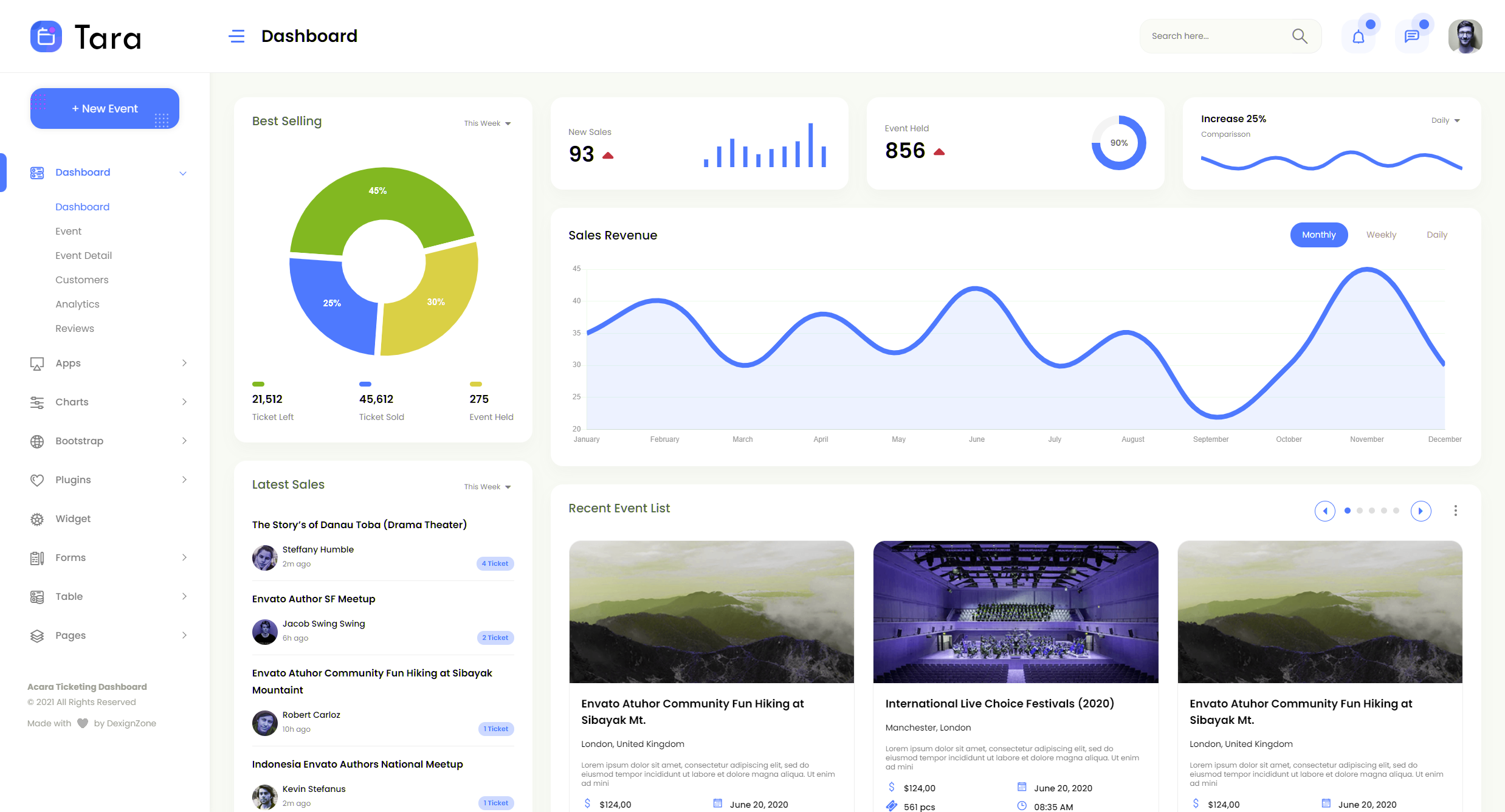1505x812 pixels.
Task: Expand the Charts menu chevron
Action: [x=184, y=402]
